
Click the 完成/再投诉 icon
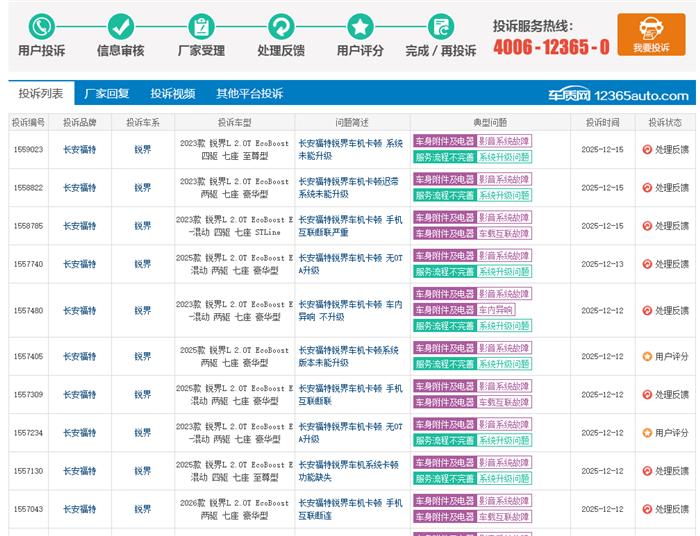[x=441, y=27]
